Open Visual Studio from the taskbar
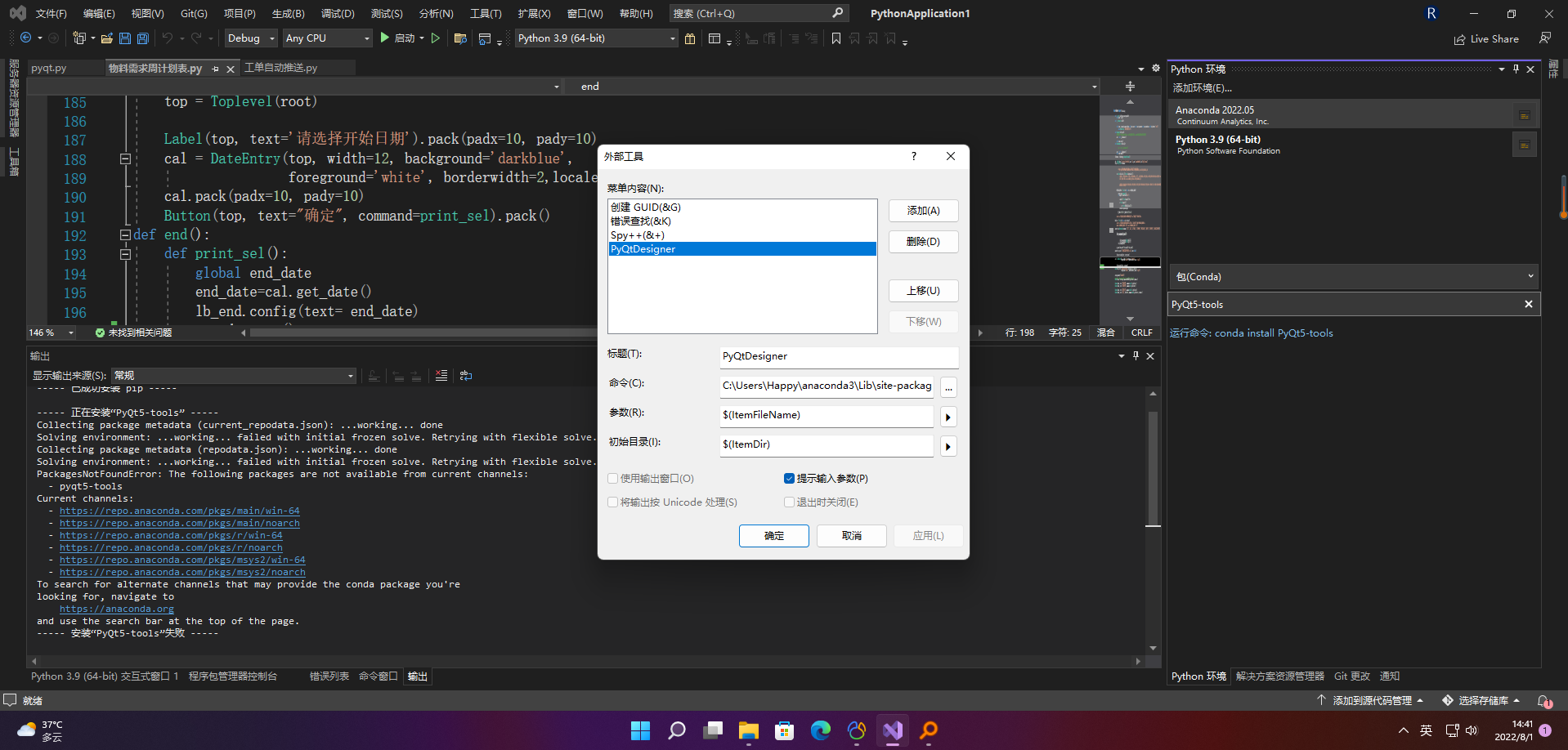 pos(892,730)
